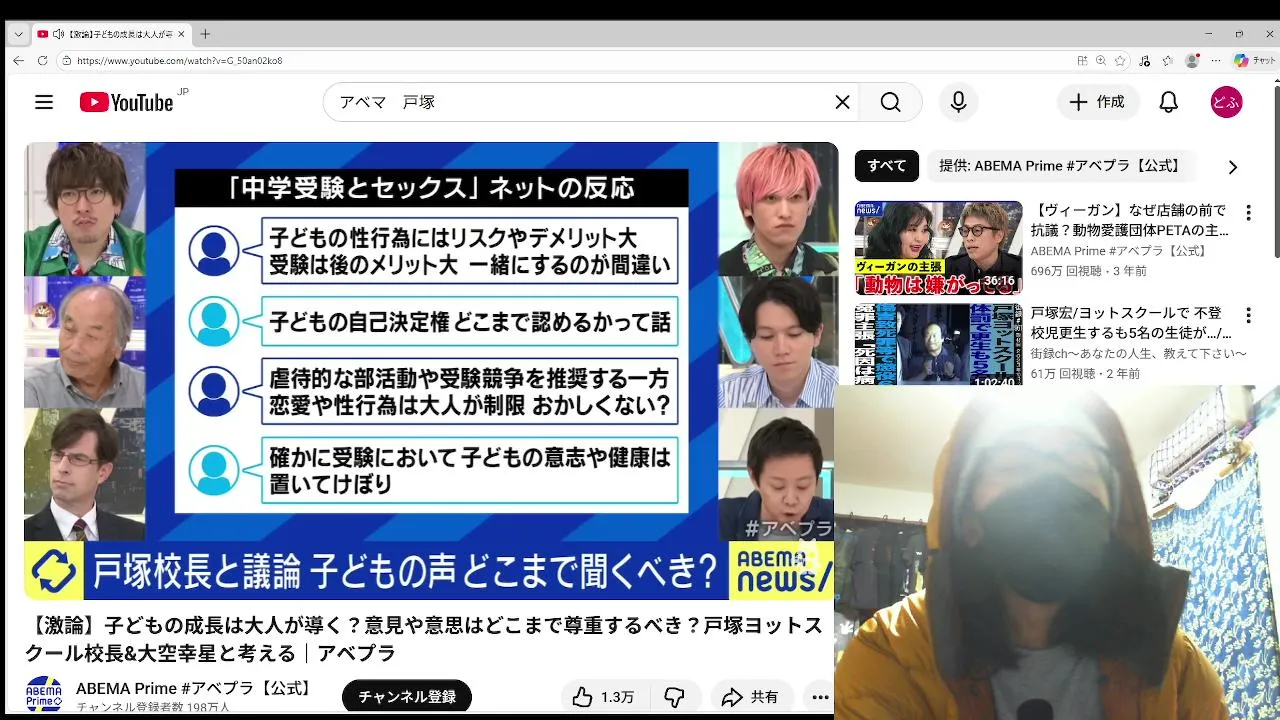The width and height of the screenshot is (1280, 720).
Task: Click the zoom magnifier in address bar
Action: (x=1101, y=61)
